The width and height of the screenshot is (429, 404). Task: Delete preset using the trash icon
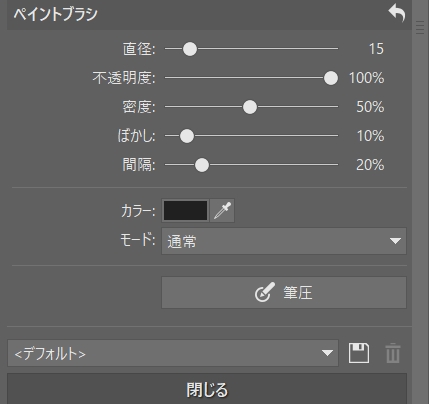[x=393, y=353]
